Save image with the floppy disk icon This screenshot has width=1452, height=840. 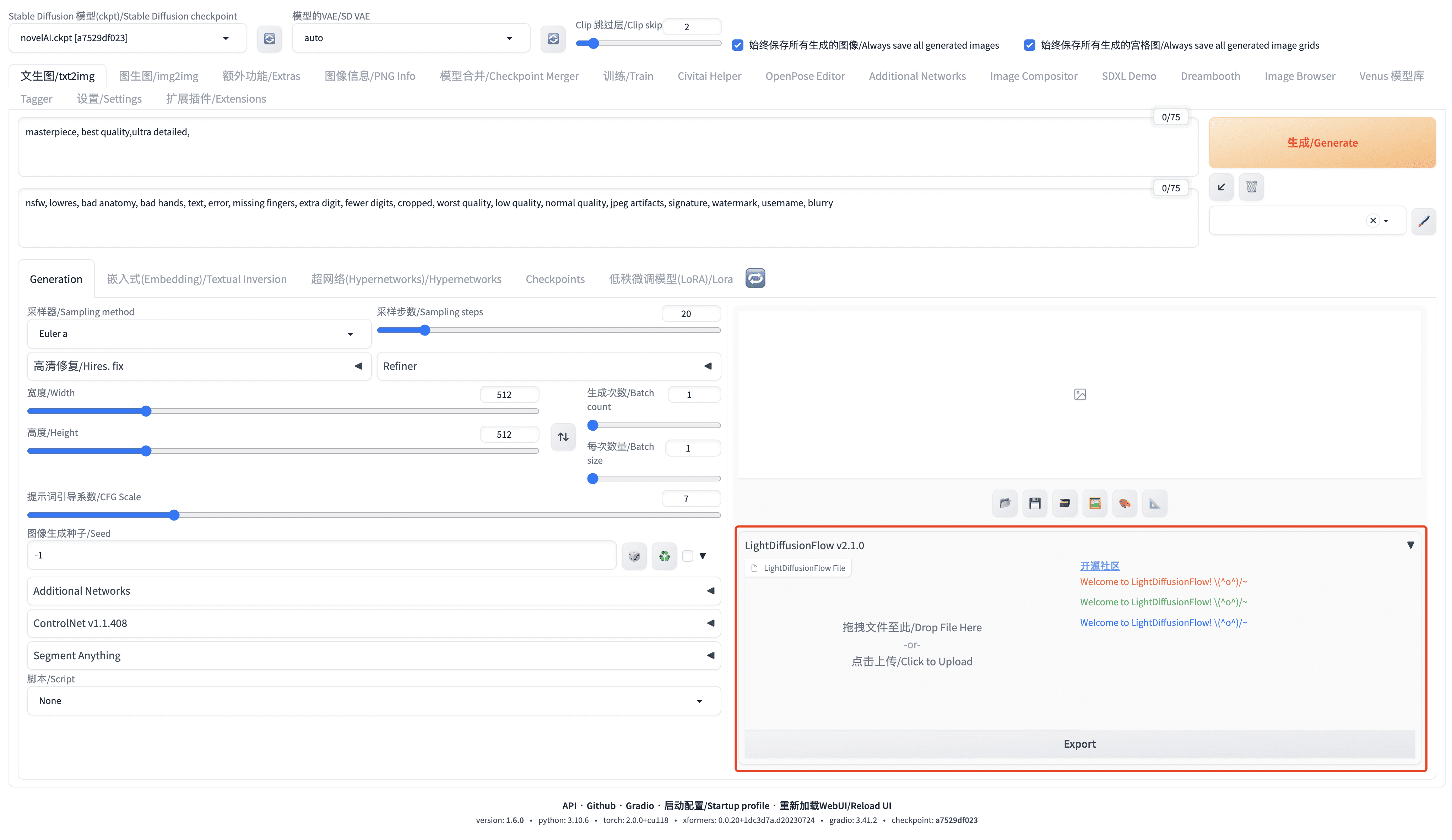1034,503
